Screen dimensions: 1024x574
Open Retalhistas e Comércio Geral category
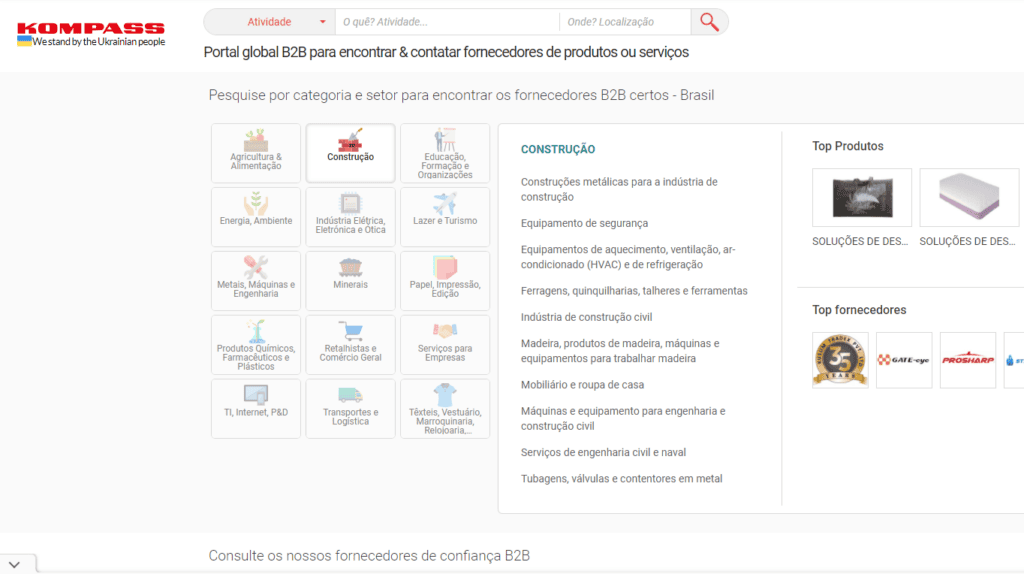pyautogui.click(x=351, y=345)
